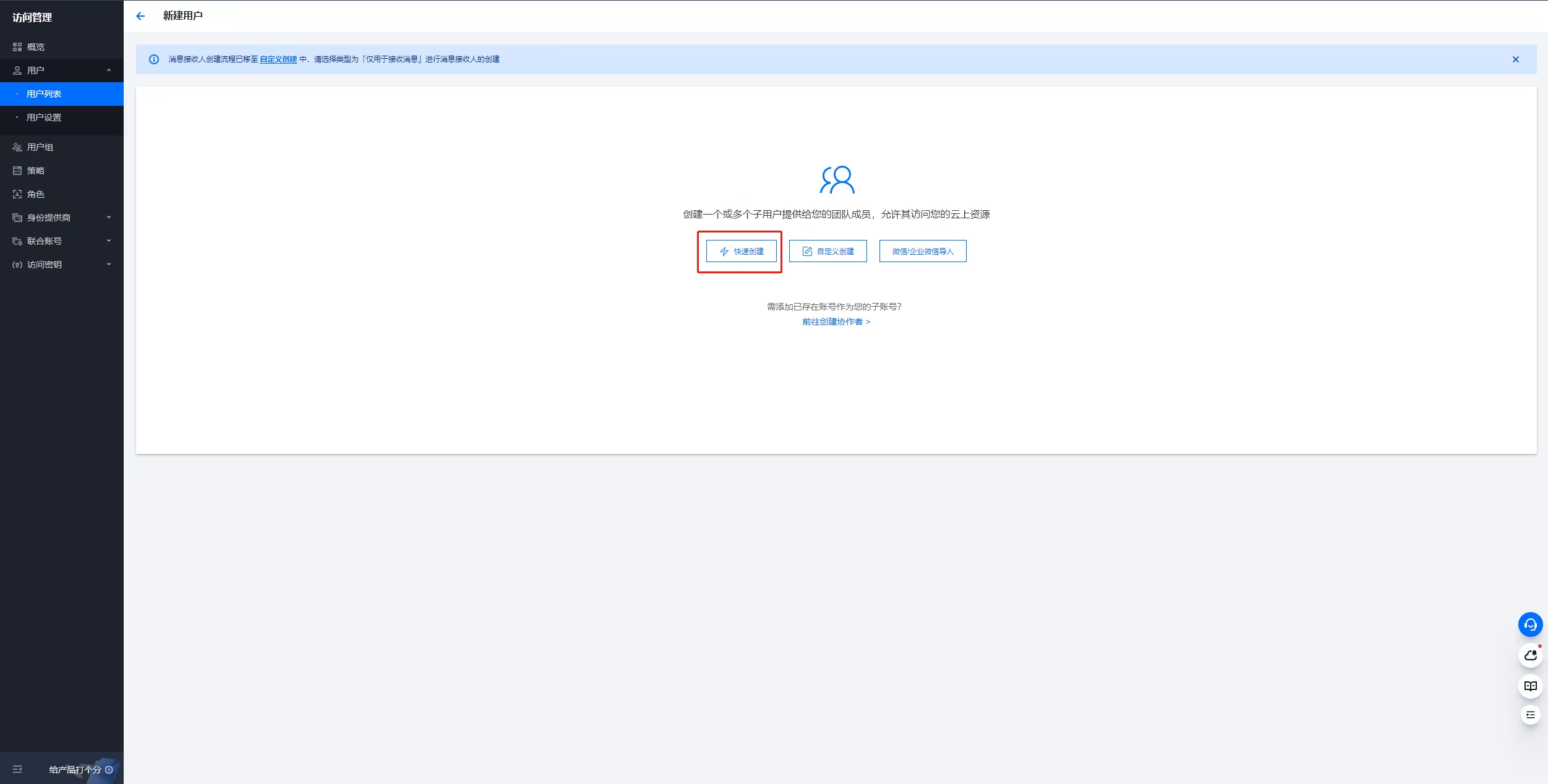The height and width of the screenshot is (784, 1548).
Task: Open 用户组 in the sidebar
Action: (40, 147)
